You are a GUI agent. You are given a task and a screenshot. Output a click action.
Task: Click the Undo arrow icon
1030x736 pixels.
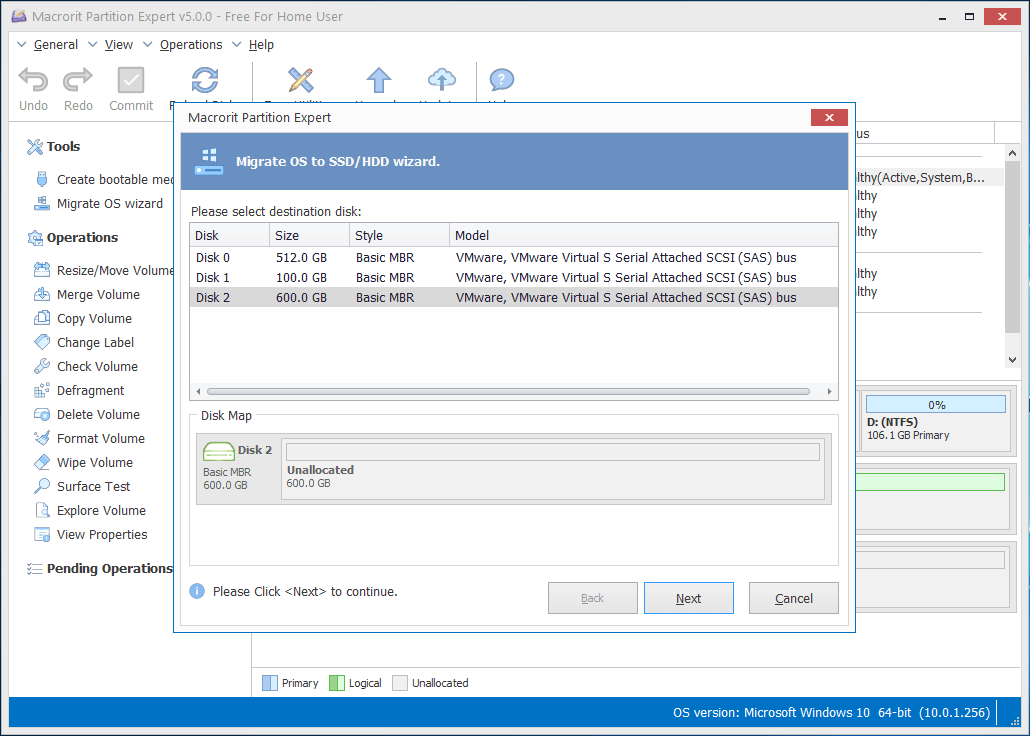[33, 80]
